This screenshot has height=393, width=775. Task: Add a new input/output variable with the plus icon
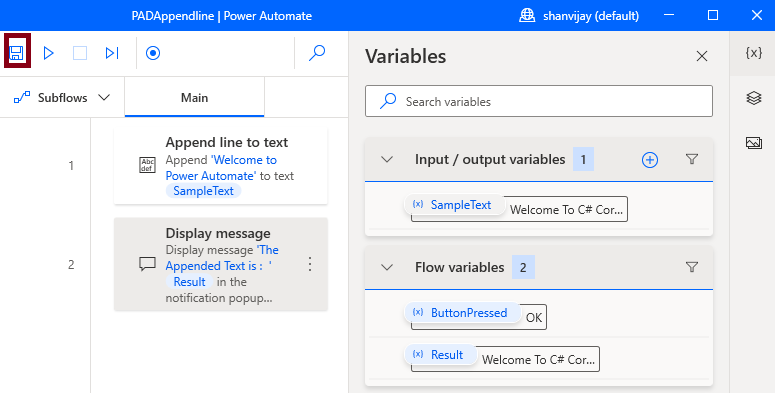[649, 160]
